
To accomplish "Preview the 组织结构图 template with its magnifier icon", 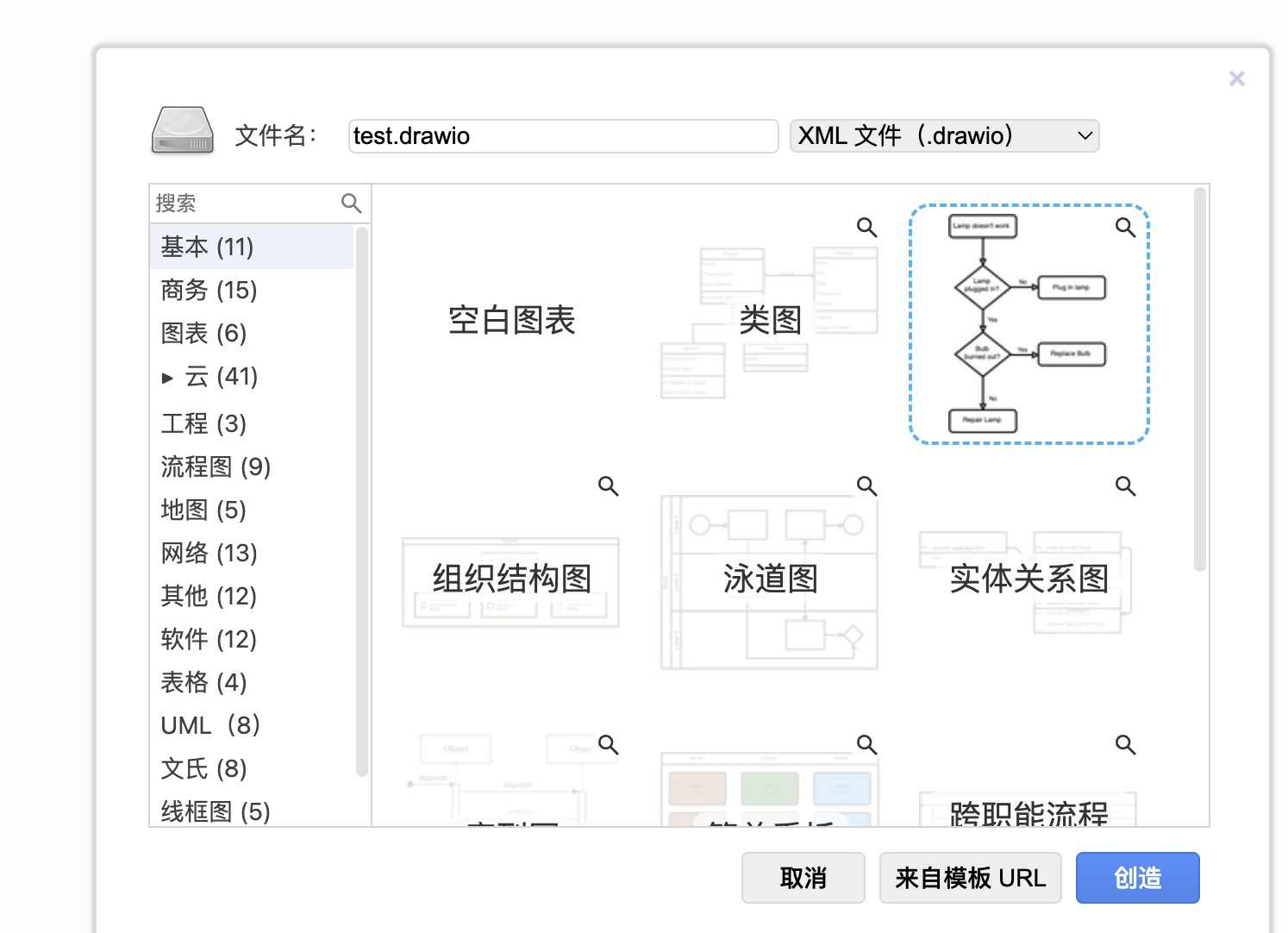I will tap(608, 486).
